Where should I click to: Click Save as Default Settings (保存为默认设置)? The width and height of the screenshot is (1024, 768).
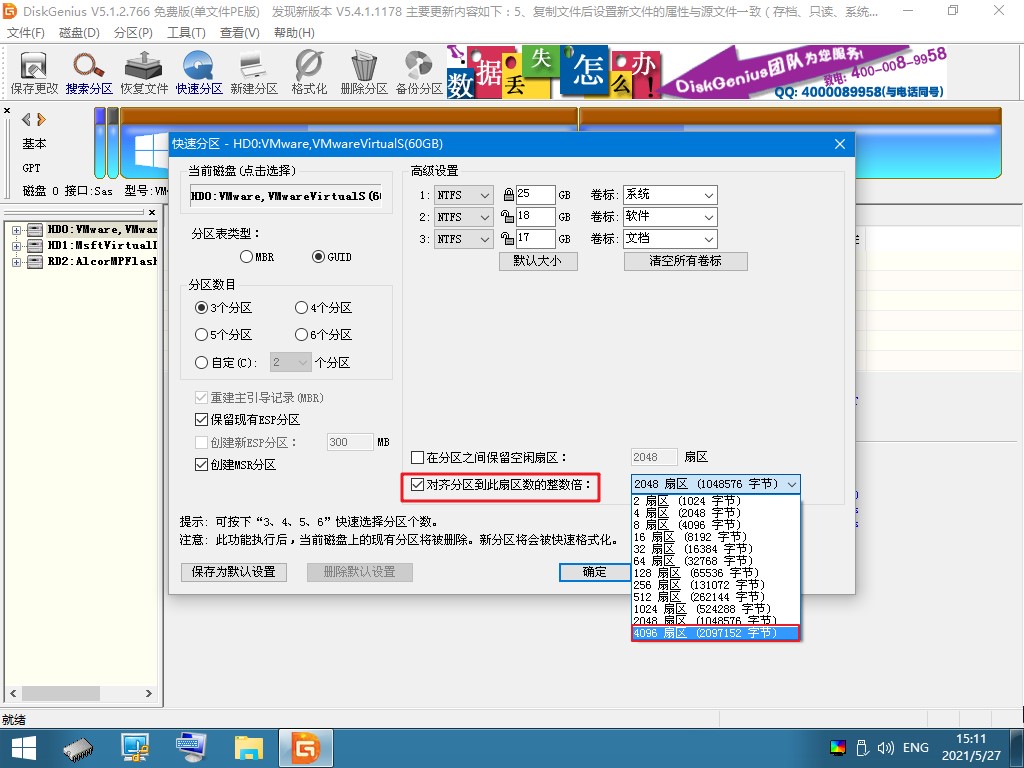click(x=233, y=572)
